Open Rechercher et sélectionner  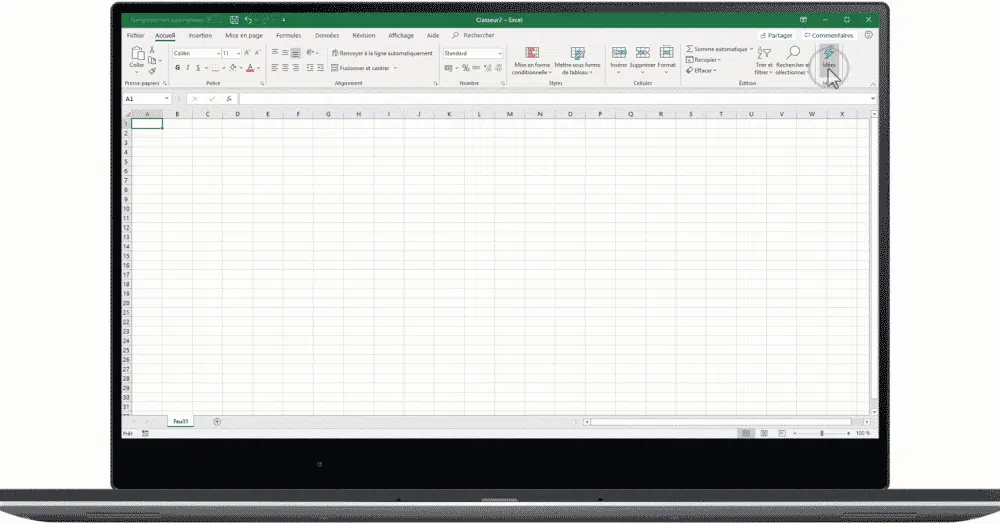coord(793,61)
